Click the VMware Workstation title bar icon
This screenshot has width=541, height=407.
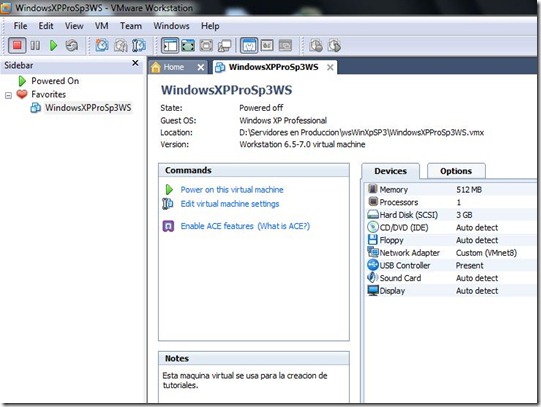tap(6, 7)
